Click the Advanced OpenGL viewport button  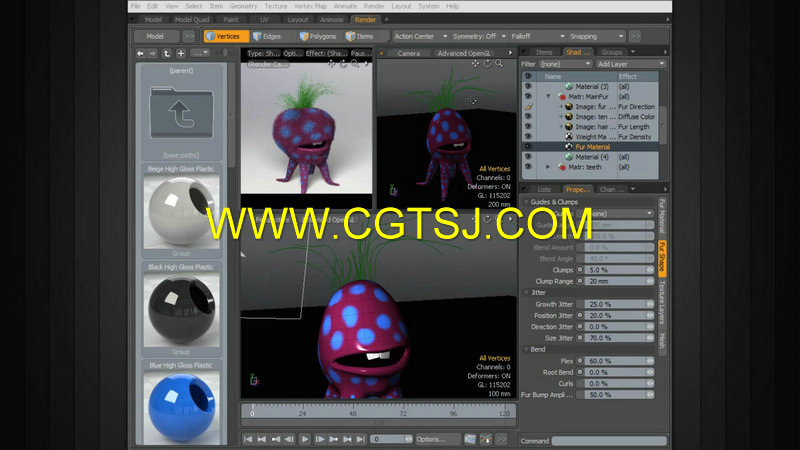click(464, 53)
